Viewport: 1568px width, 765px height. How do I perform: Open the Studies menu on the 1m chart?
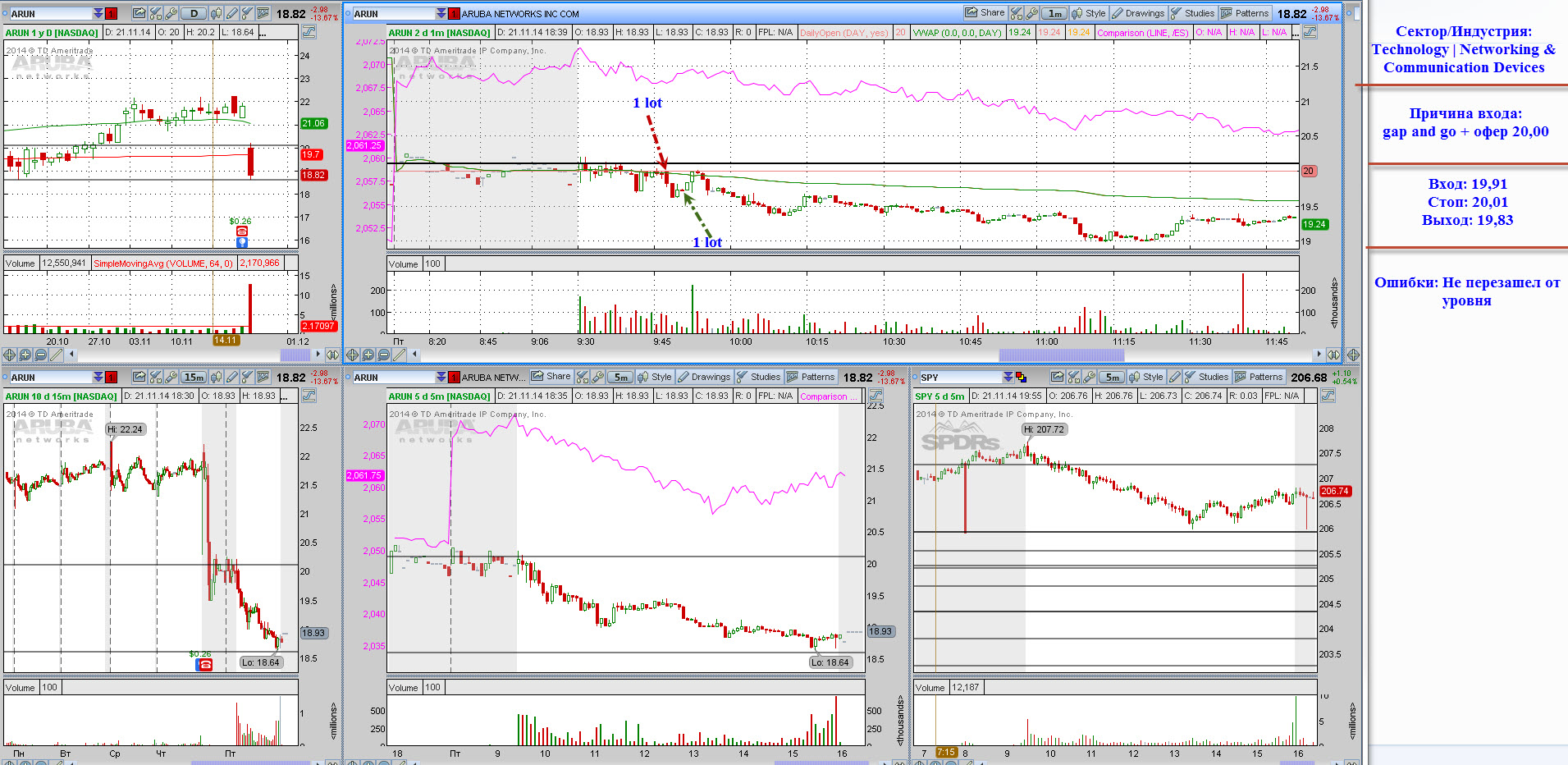1193,13
